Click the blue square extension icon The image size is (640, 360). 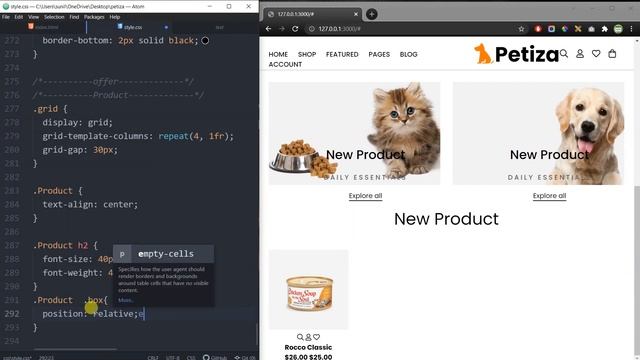click(551, 29)
